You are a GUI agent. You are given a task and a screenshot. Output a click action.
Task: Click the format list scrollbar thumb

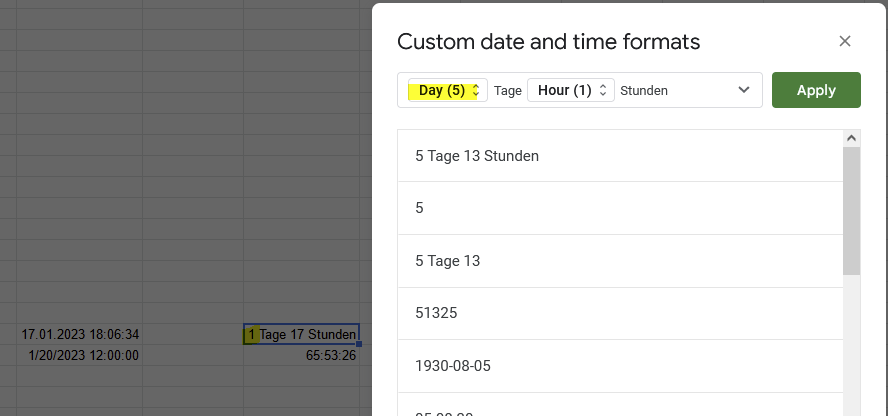coord(852,210)
